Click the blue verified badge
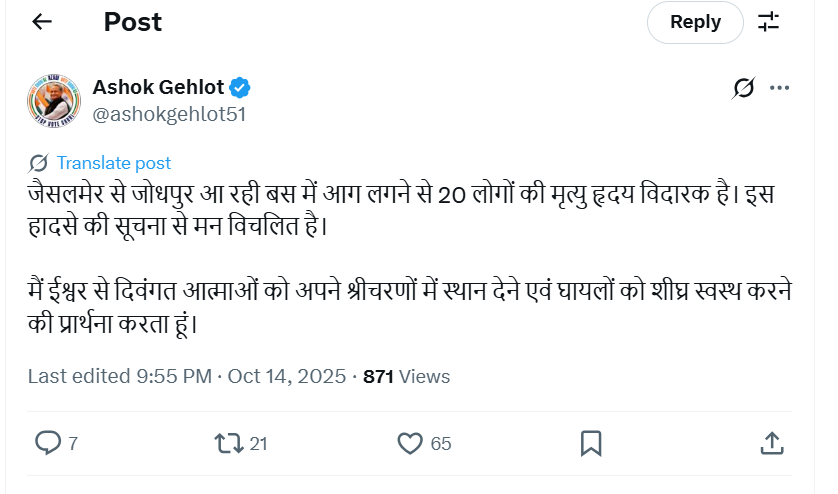 click(x=241, y=87)
